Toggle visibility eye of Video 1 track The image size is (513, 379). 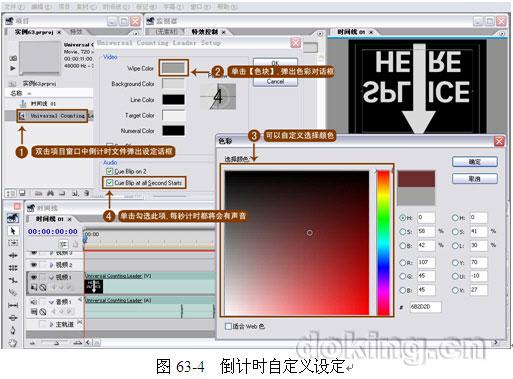click(x=34, y=277)
